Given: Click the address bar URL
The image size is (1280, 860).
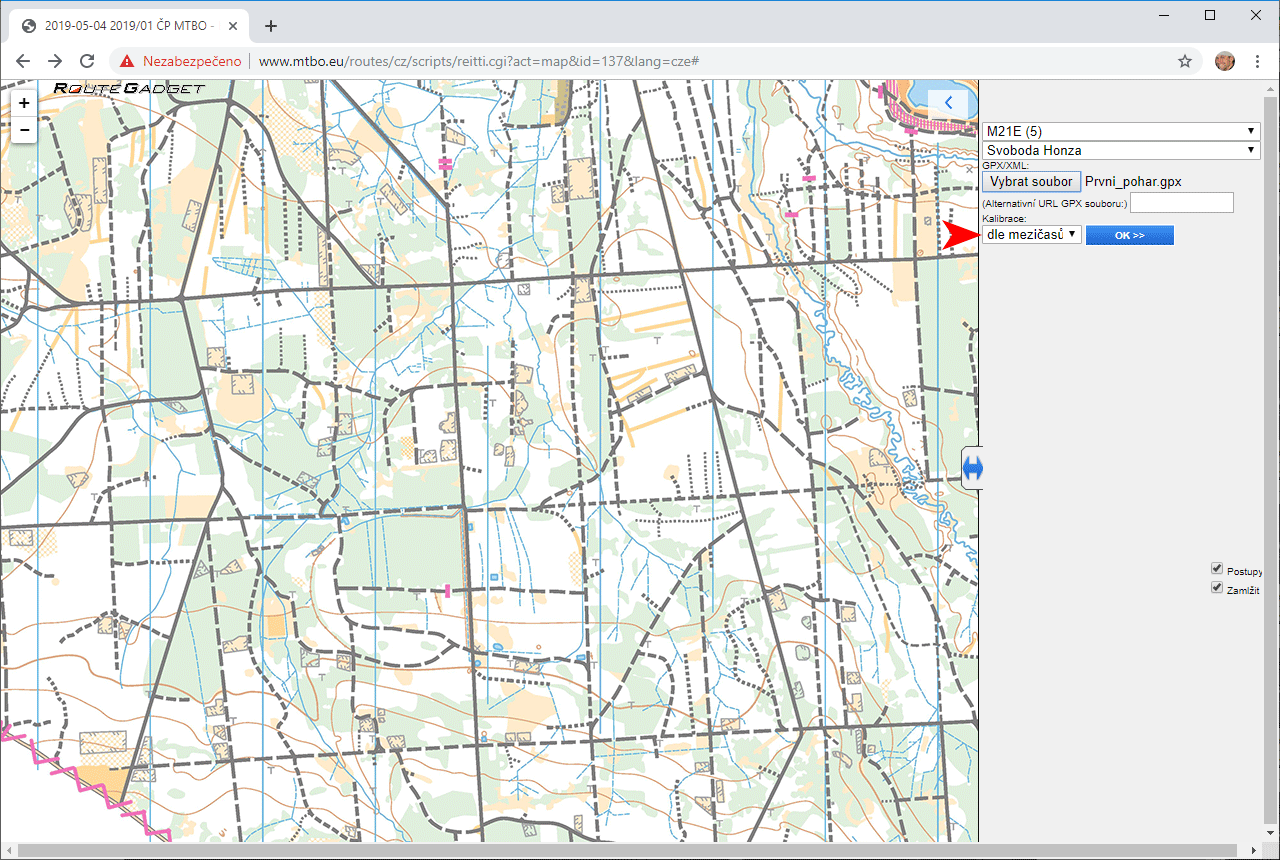Looking at the screenshot, I should 478,61.
